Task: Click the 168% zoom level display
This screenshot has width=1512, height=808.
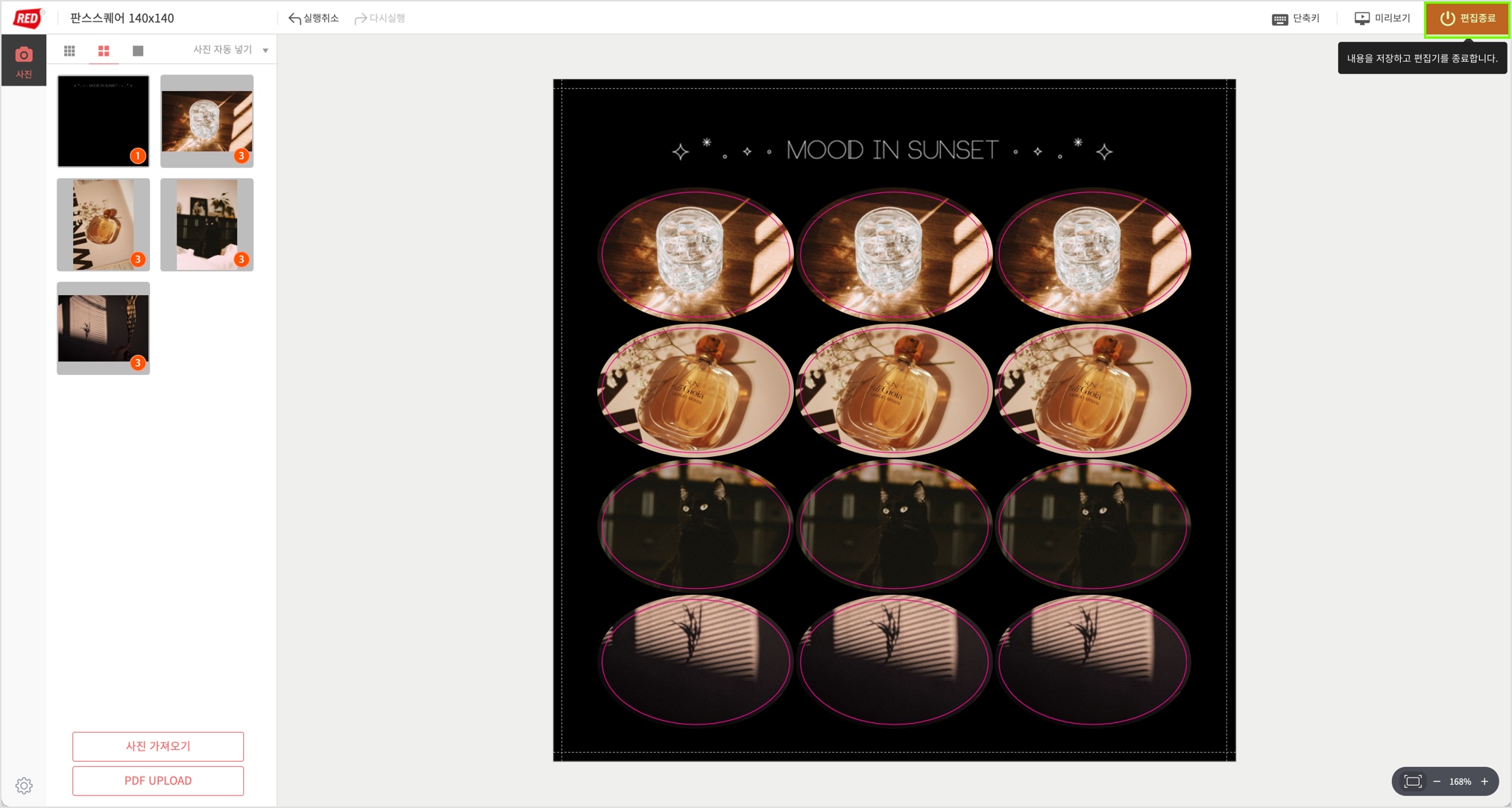Action: 1459,781
